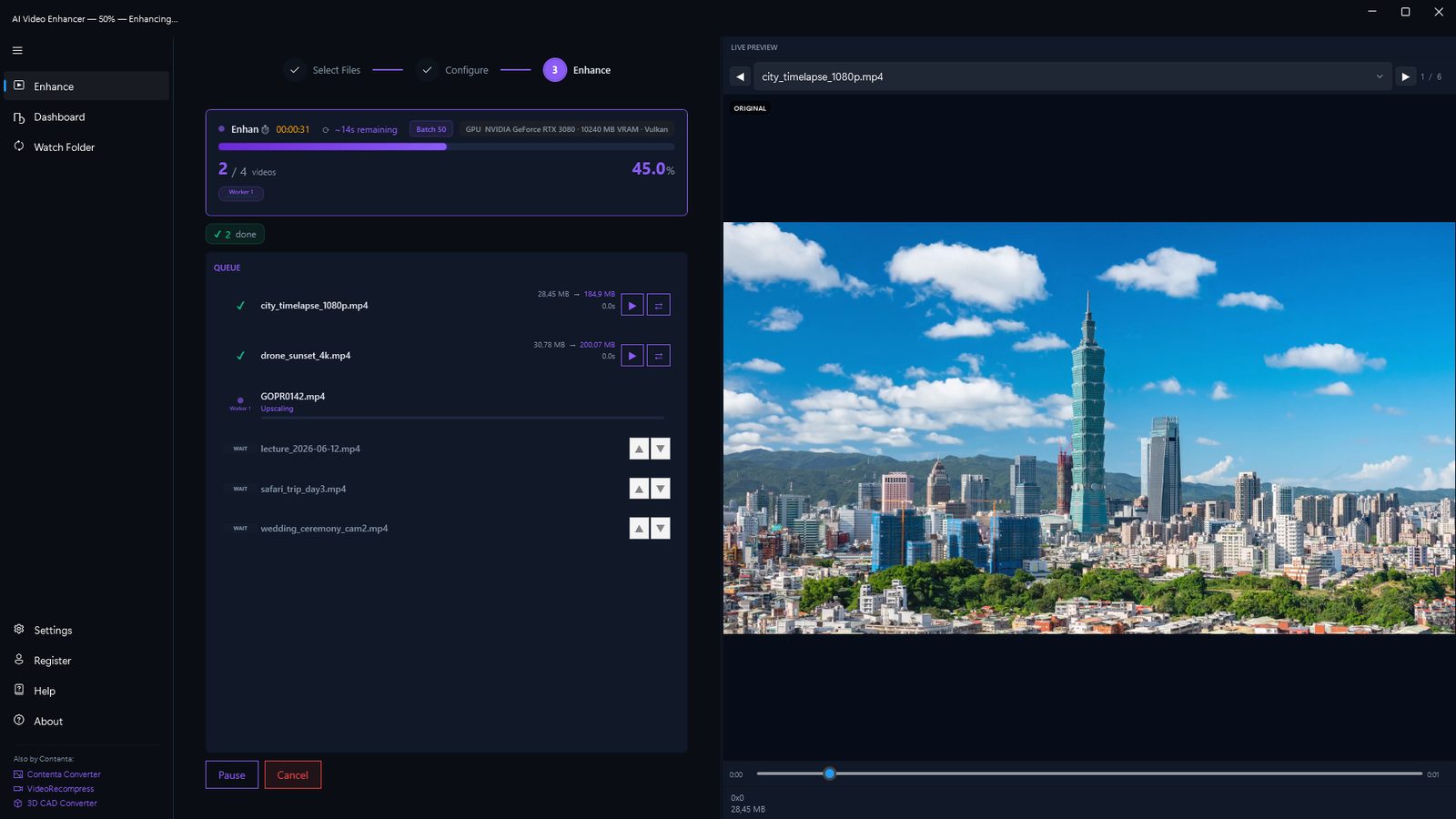This screenshot has width=1456, height=819.
Task: Click the Register person icon
Action: coord(19,660)
